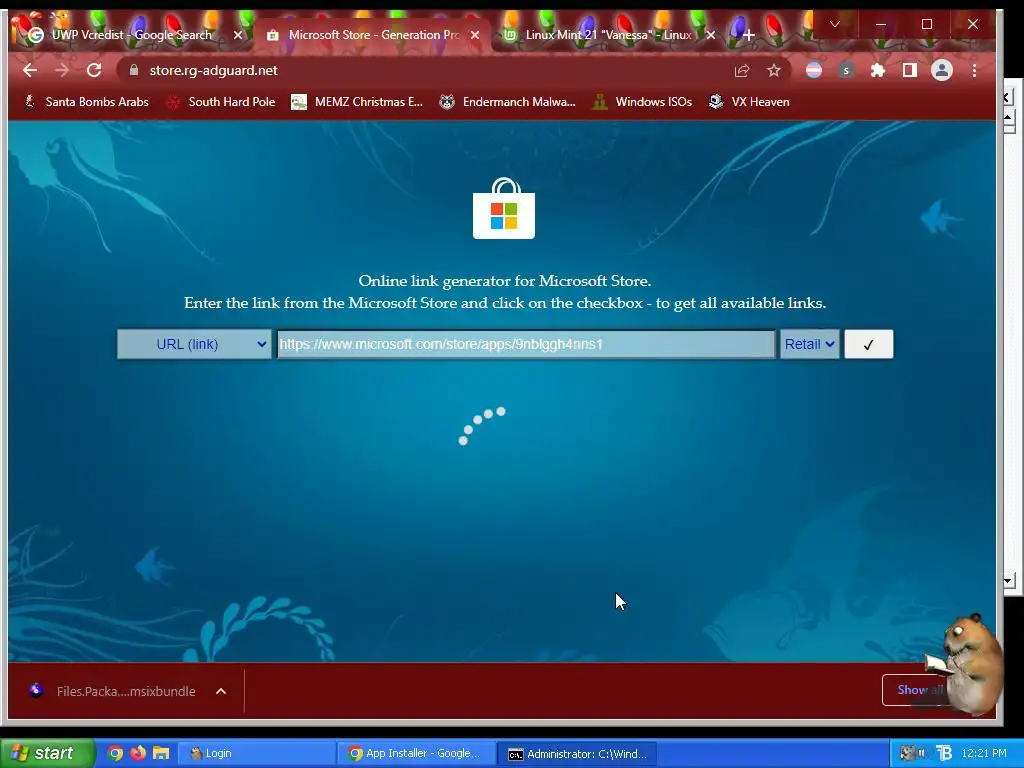Click the checkmark generate button

pyautogui.click(x=869, y=344)
